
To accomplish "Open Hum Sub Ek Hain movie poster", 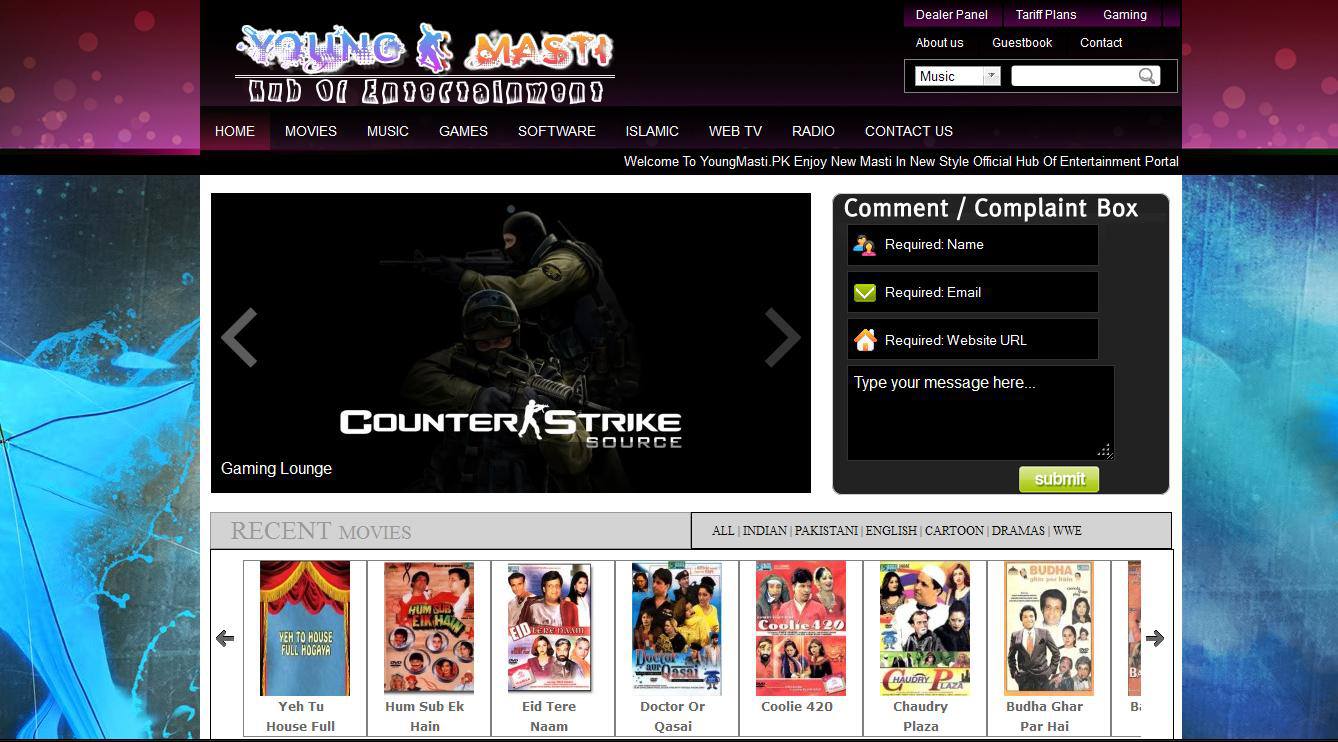I will 429,628.
